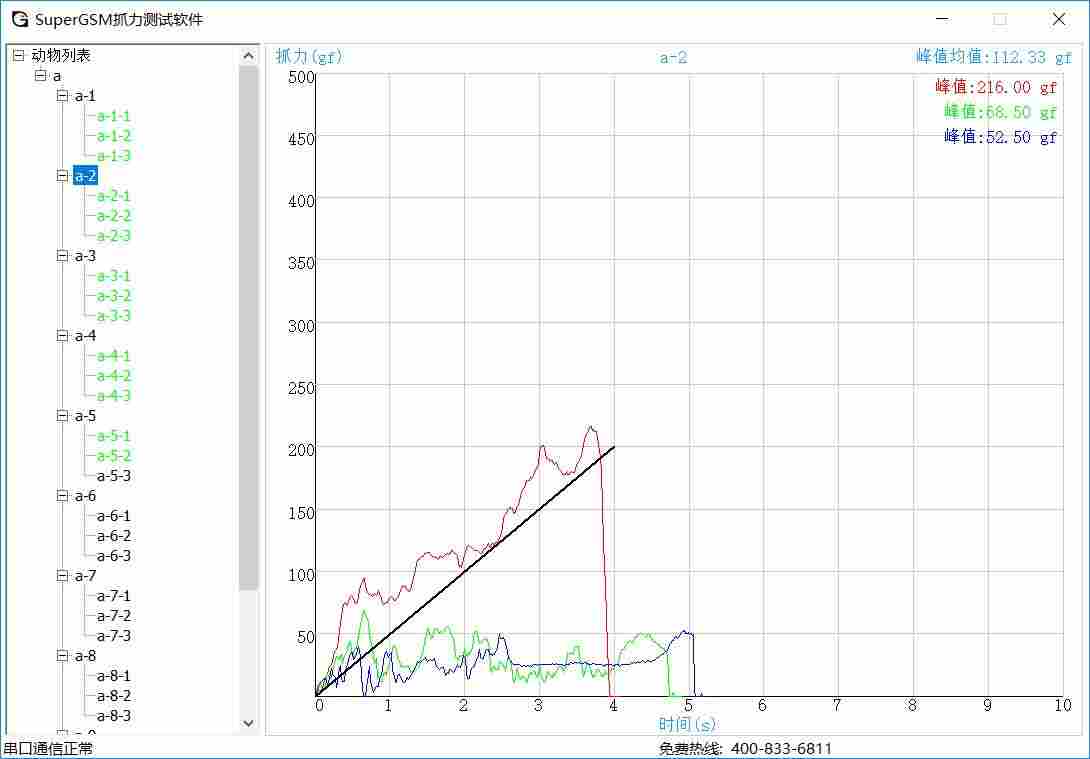Close the SuperGSM window

coord(1059,19)
